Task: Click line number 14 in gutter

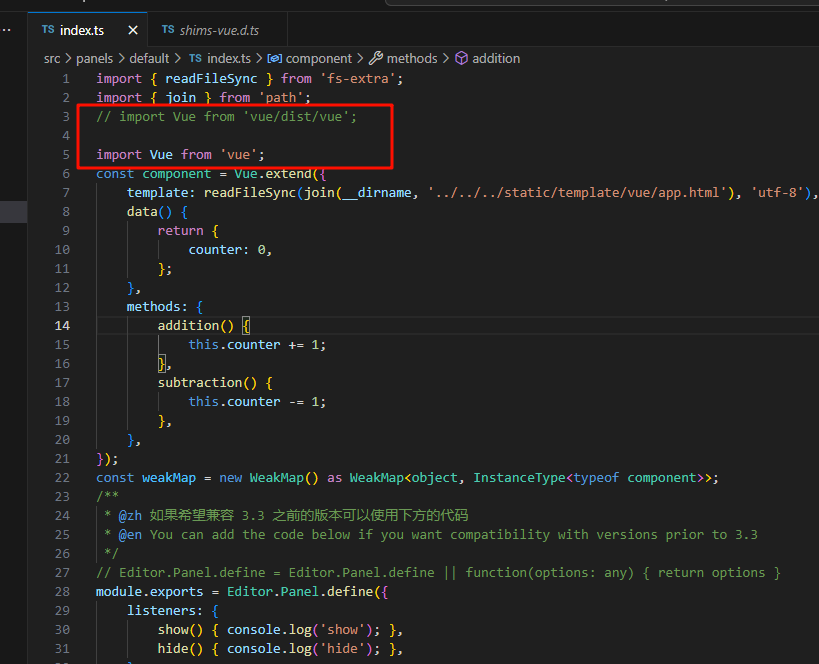Action: pyautogui.click(x=62, y=325)
